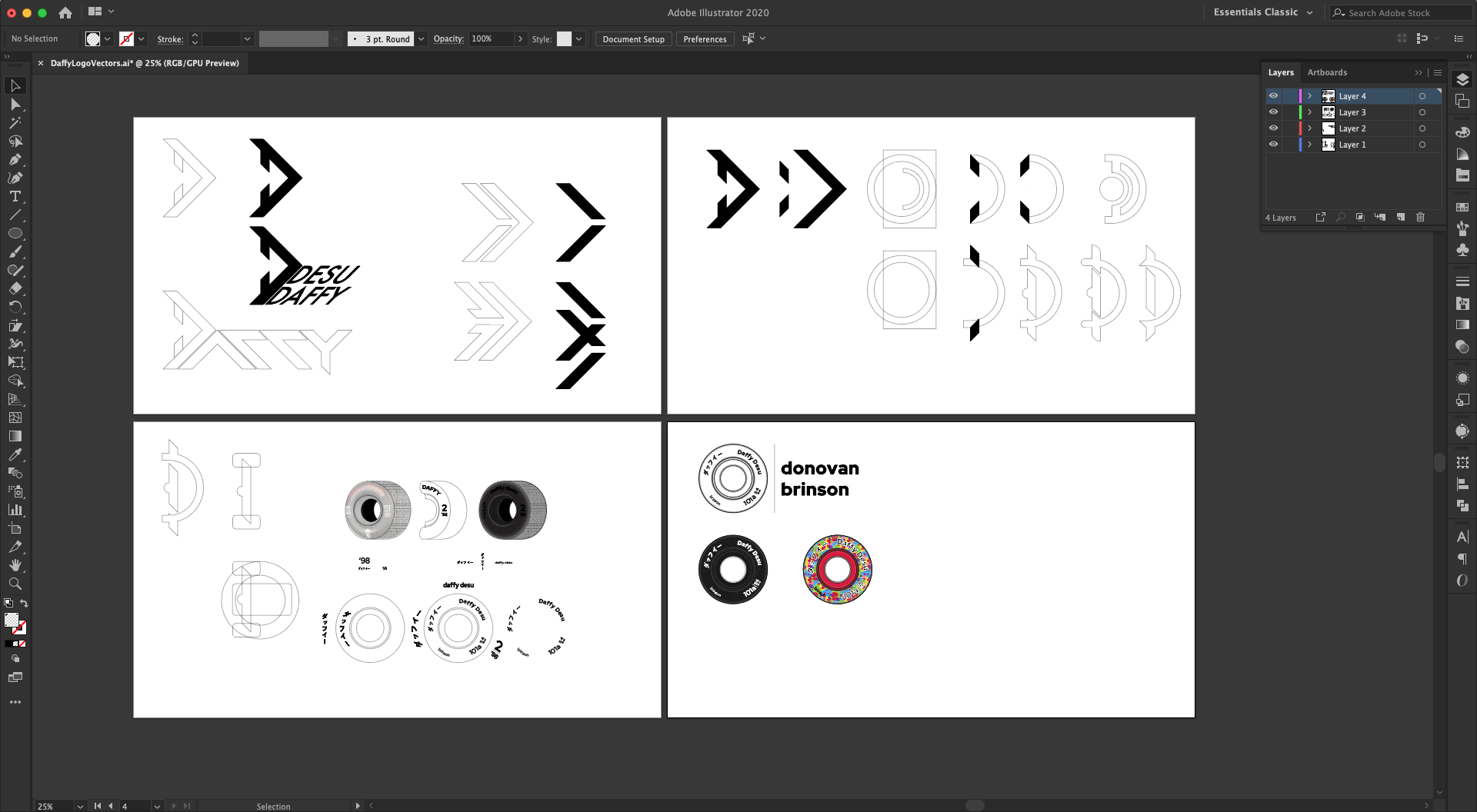The width and height of the screenshot is (1477, 812).
Task: Open zoom level 25% dropdown
Action: pos(79,806)
